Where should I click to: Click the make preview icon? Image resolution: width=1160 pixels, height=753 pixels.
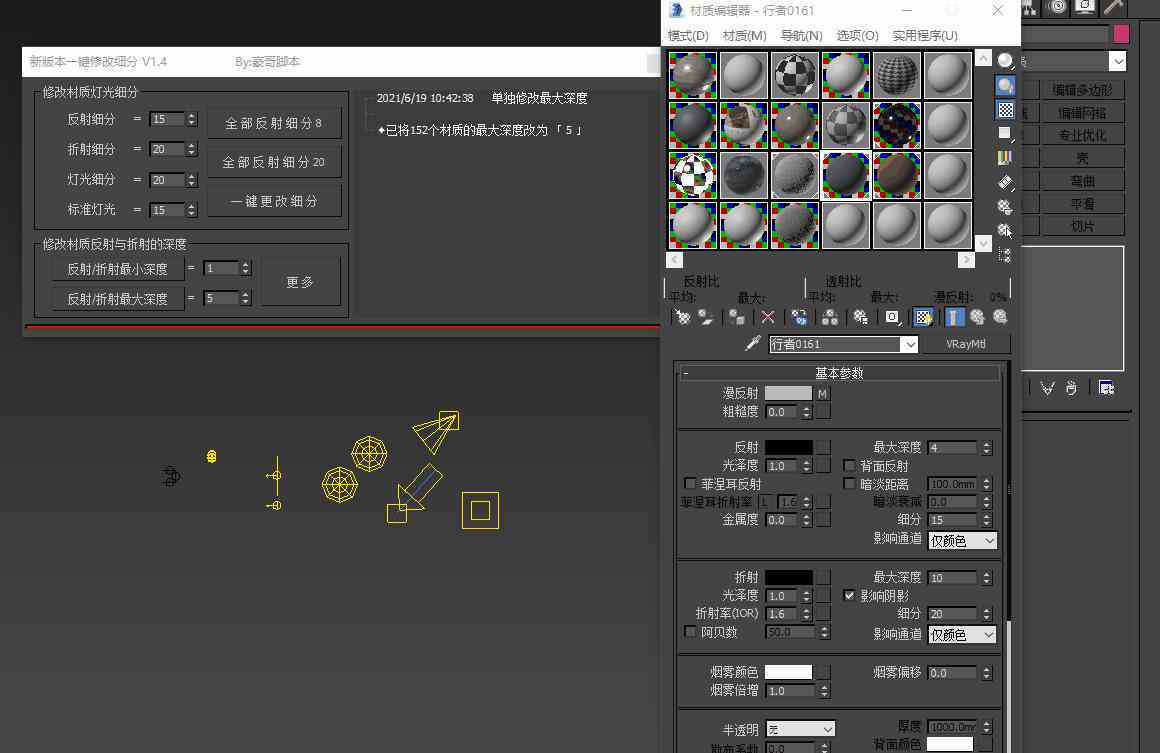click(1005, 182)
